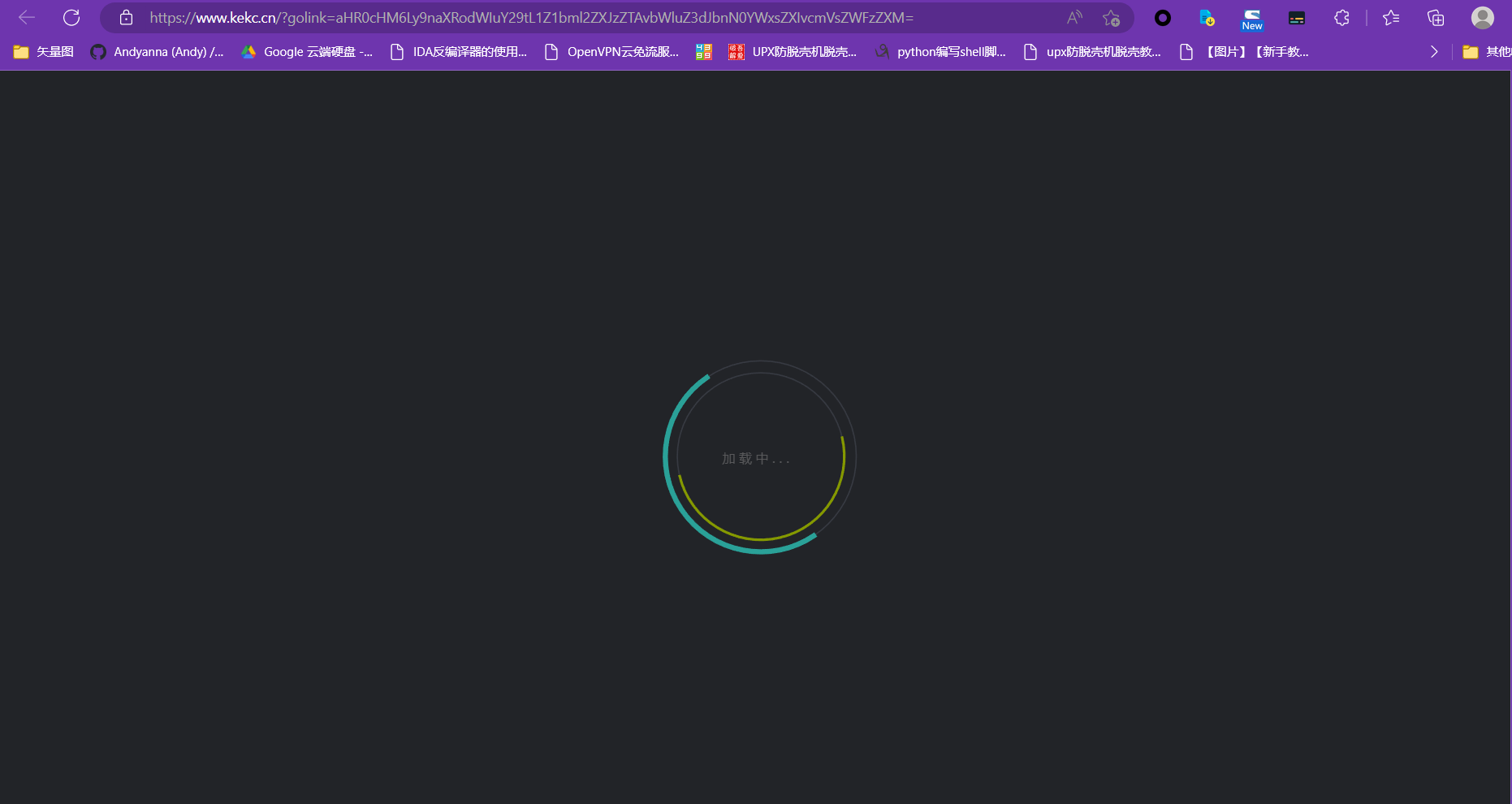This screenshot has width=1512, height=804.
Task: Open the Andyanna (Andy) GitHub bookmark
Action: (x=157, y=52)
